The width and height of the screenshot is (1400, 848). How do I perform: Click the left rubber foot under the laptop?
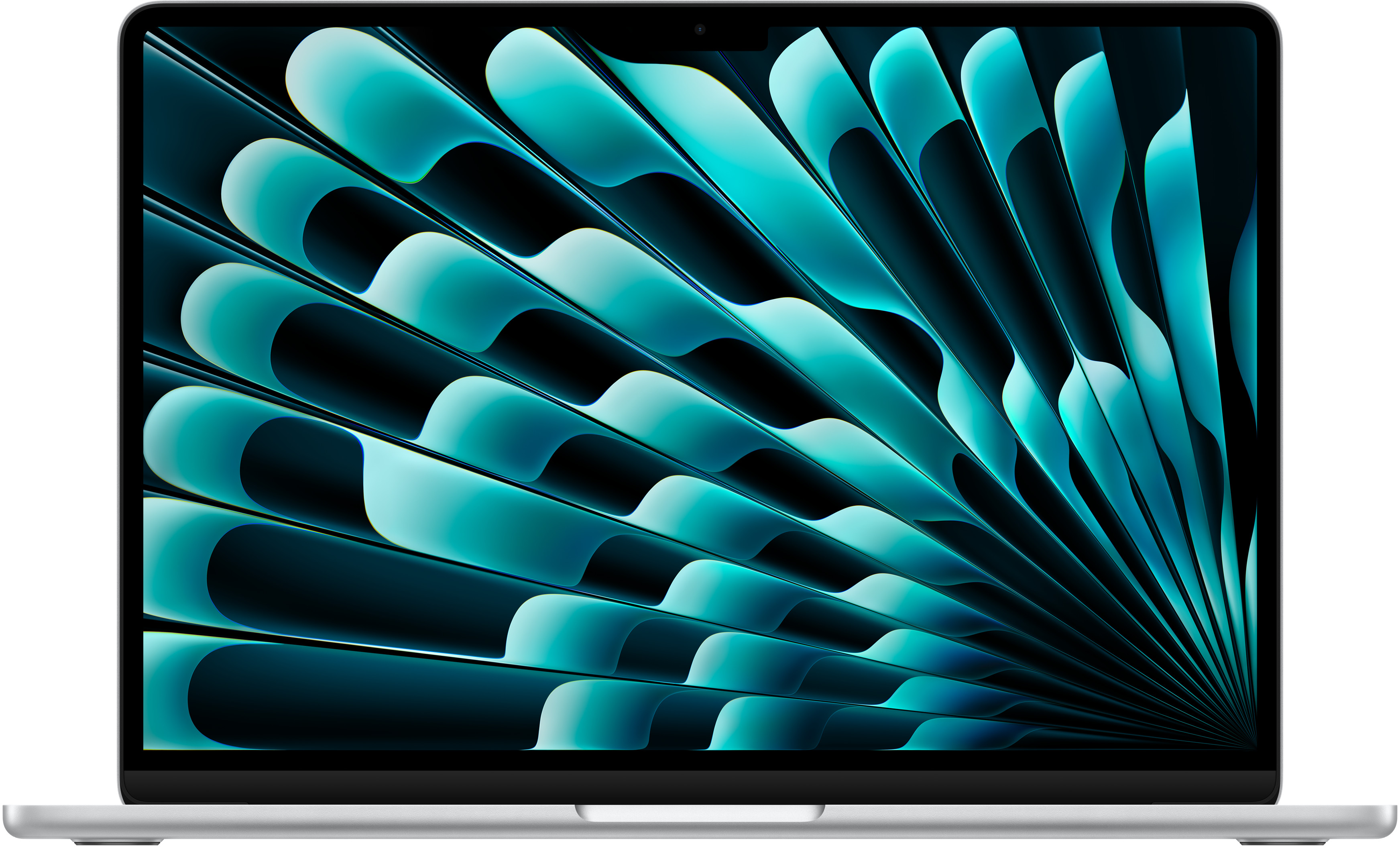coord(118,842)
